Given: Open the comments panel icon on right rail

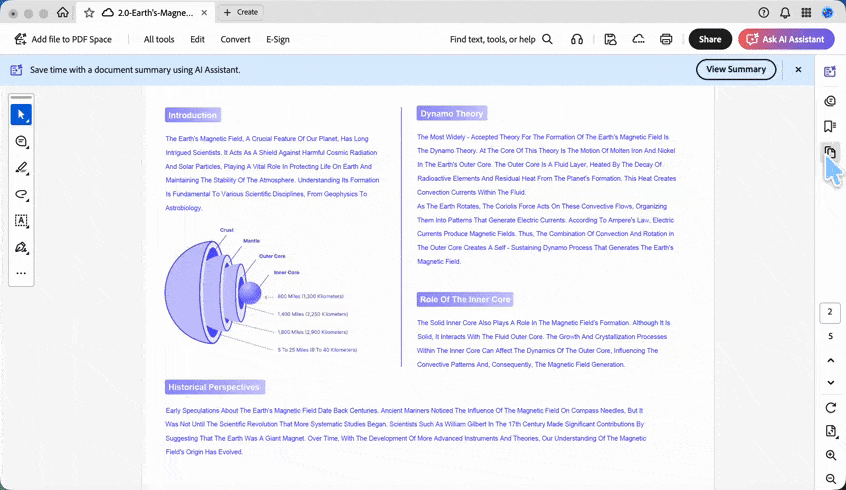Looking at the screenshot, I should click(x=830, y=101).
